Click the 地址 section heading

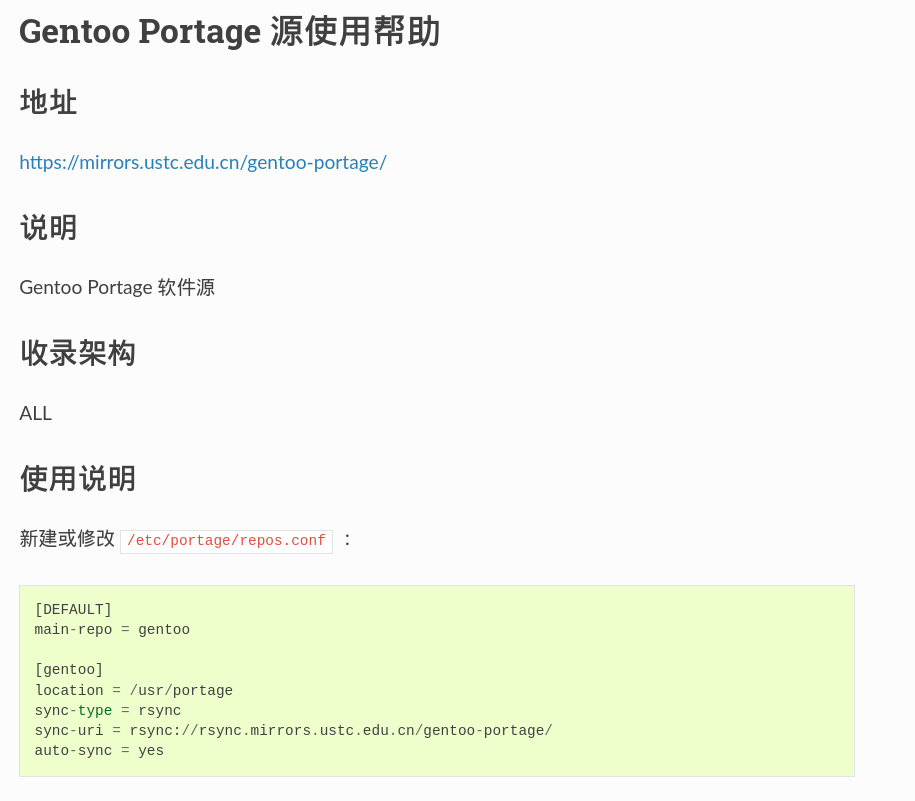48,102
